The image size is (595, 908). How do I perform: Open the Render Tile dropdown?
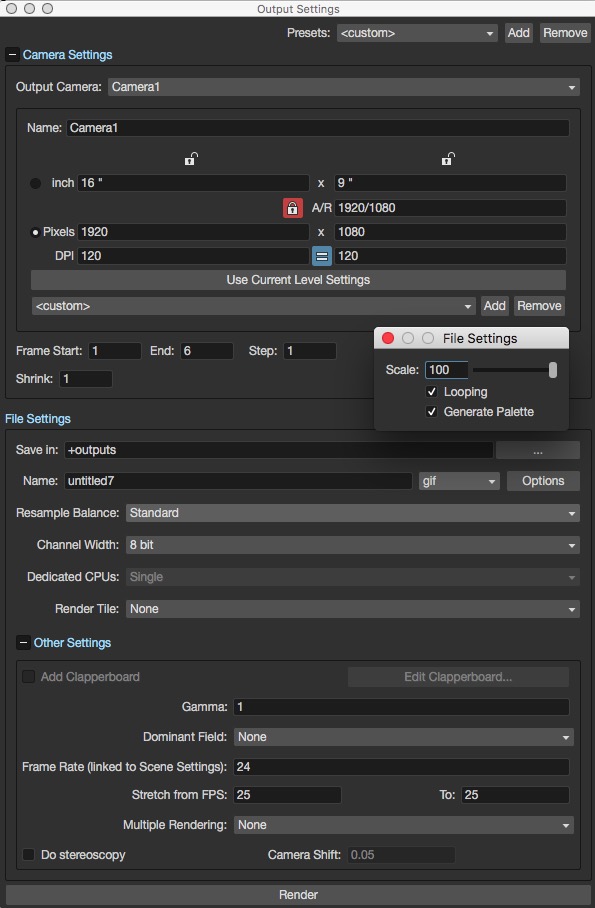(353, 609)
